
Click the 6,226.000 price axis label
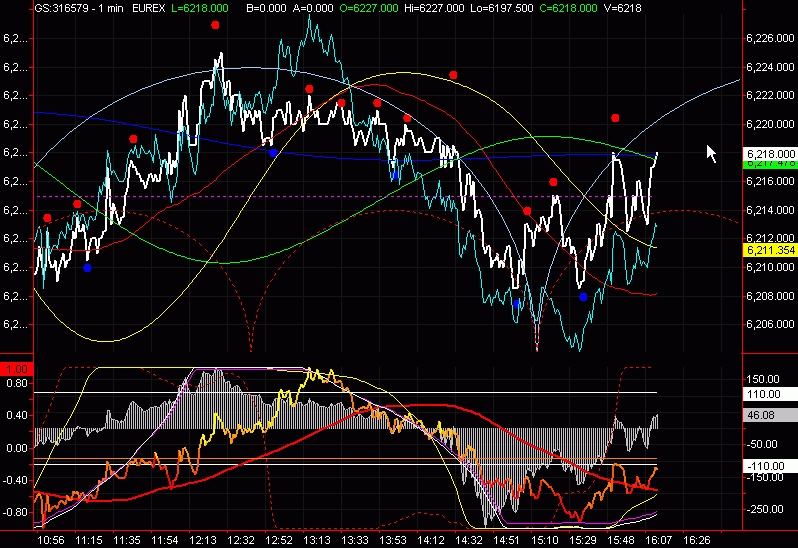(770, 38)
